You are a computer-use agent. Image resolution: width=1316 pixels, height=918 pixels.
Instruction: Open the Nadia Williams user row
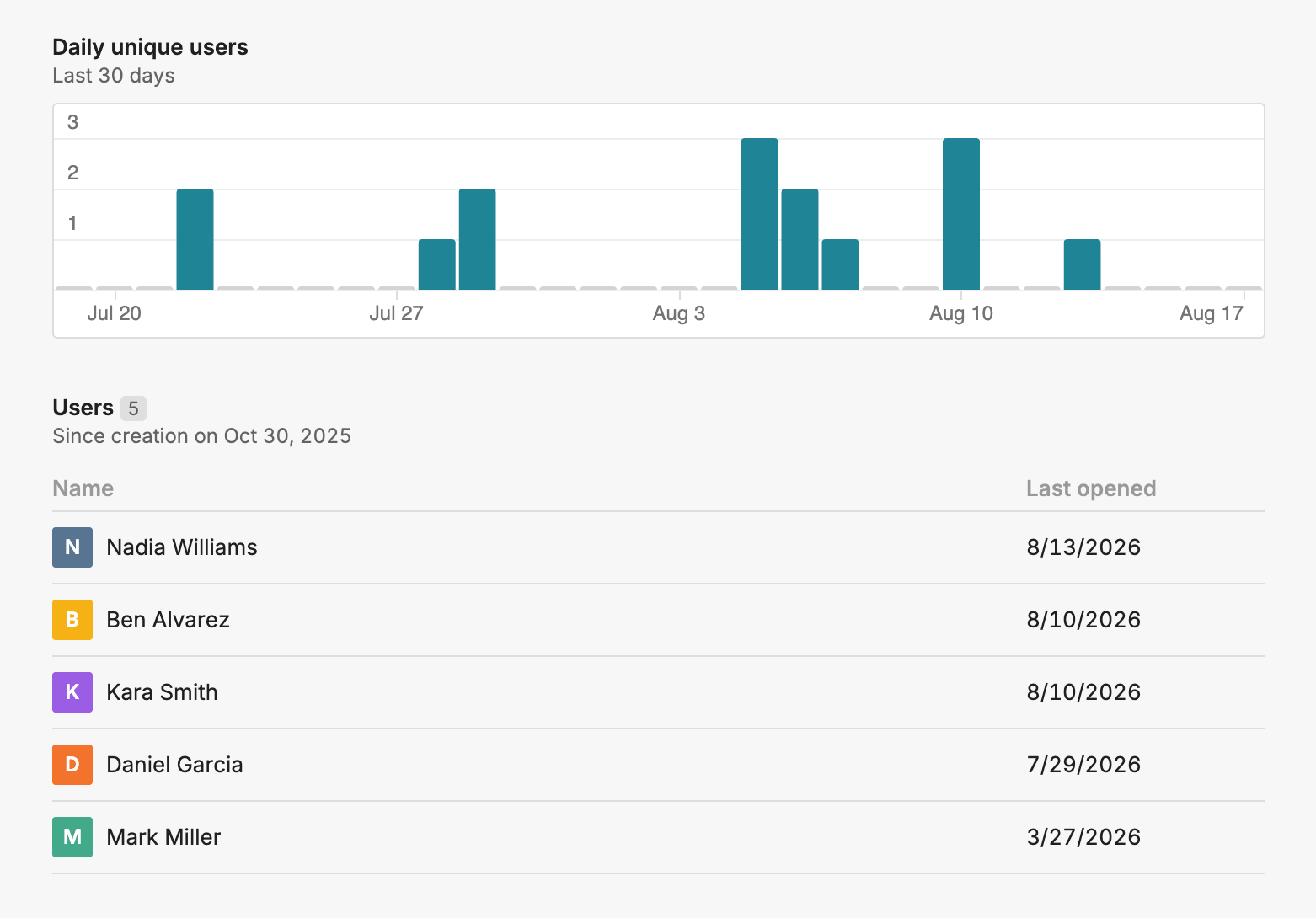pos(659,547)
